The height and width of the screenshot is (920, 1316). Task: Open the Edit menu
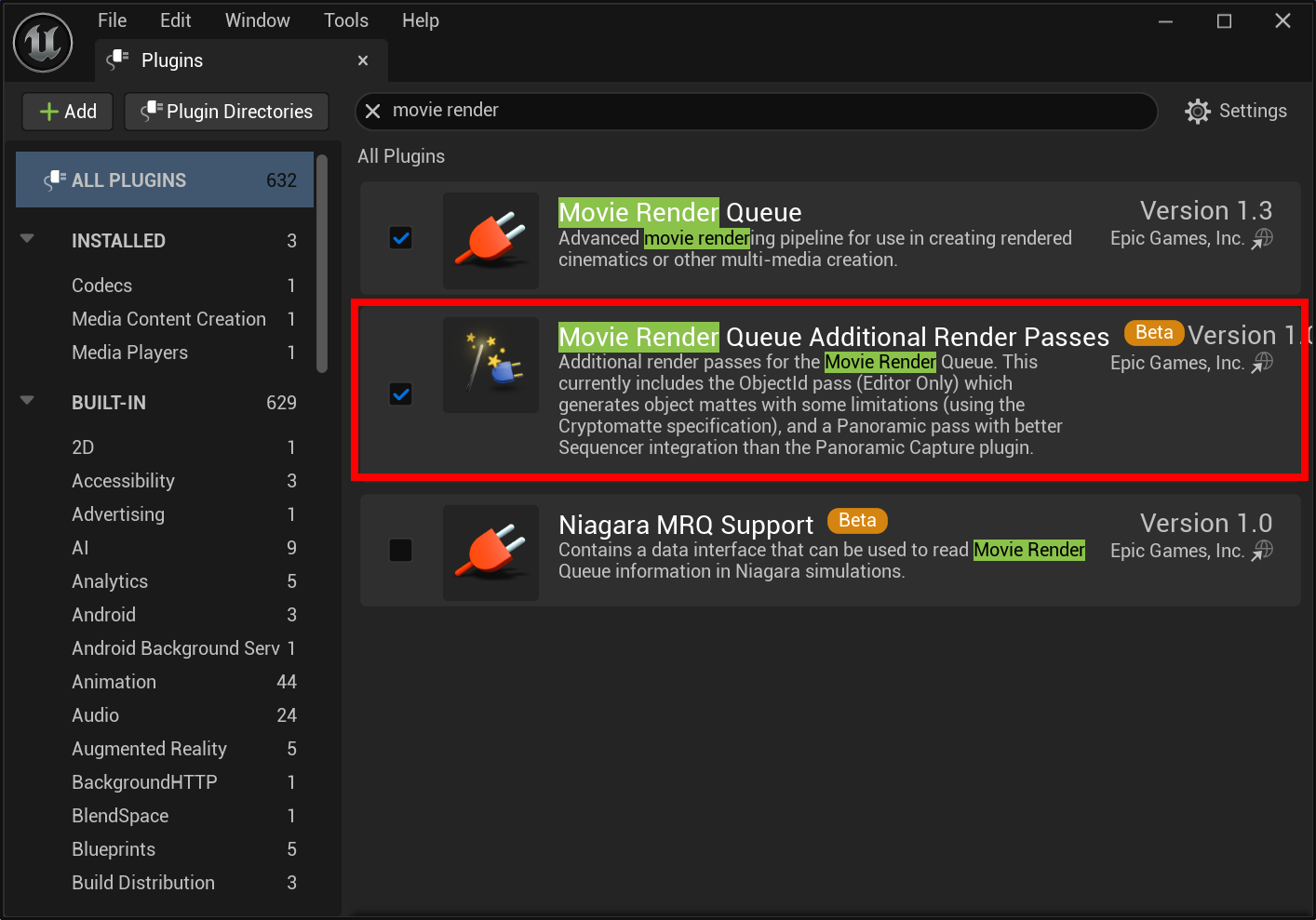175,20
